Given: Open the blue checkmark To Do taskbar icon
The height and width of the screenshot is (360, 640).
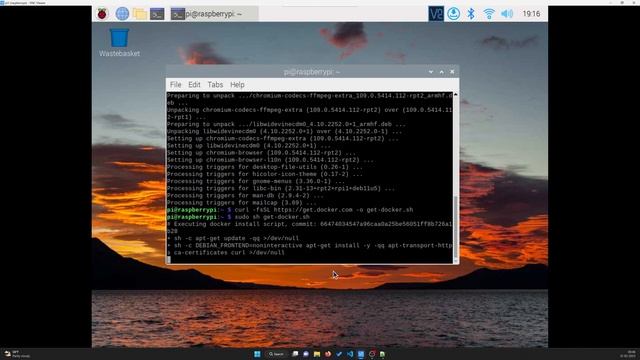Looking at the screenshot, I should click(x=339, y=354).
